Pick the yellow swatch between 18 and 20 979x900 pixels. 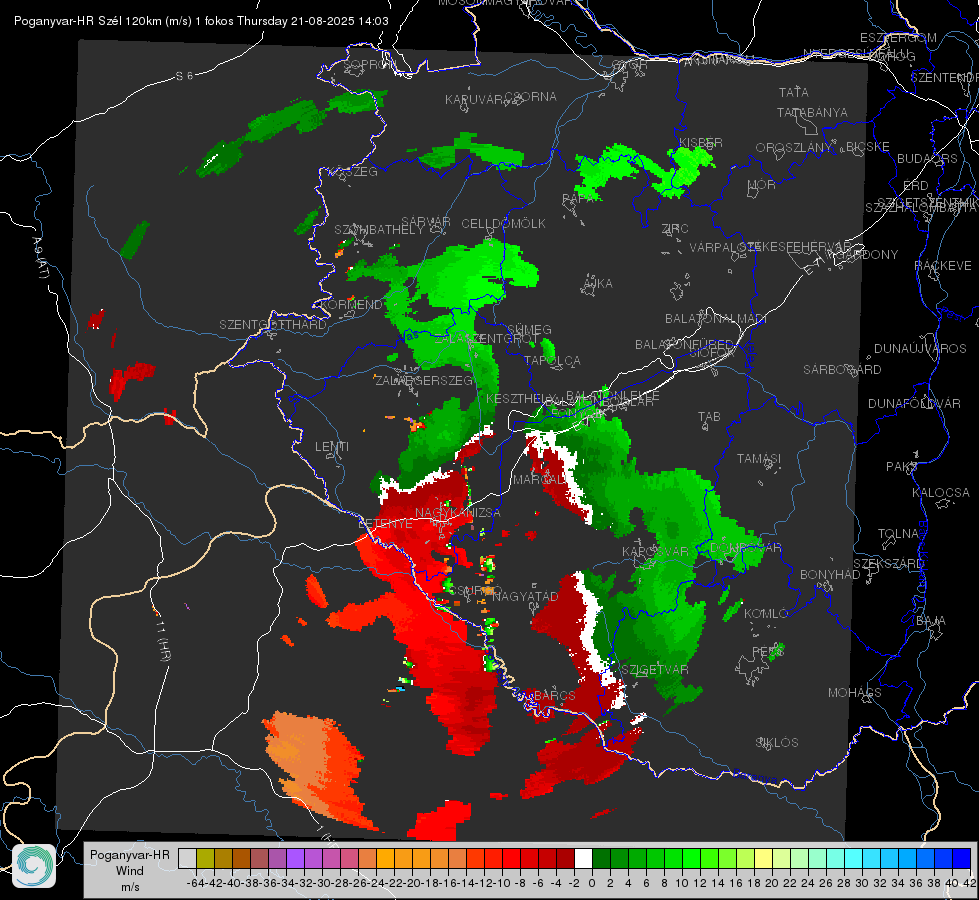point(763,858)
